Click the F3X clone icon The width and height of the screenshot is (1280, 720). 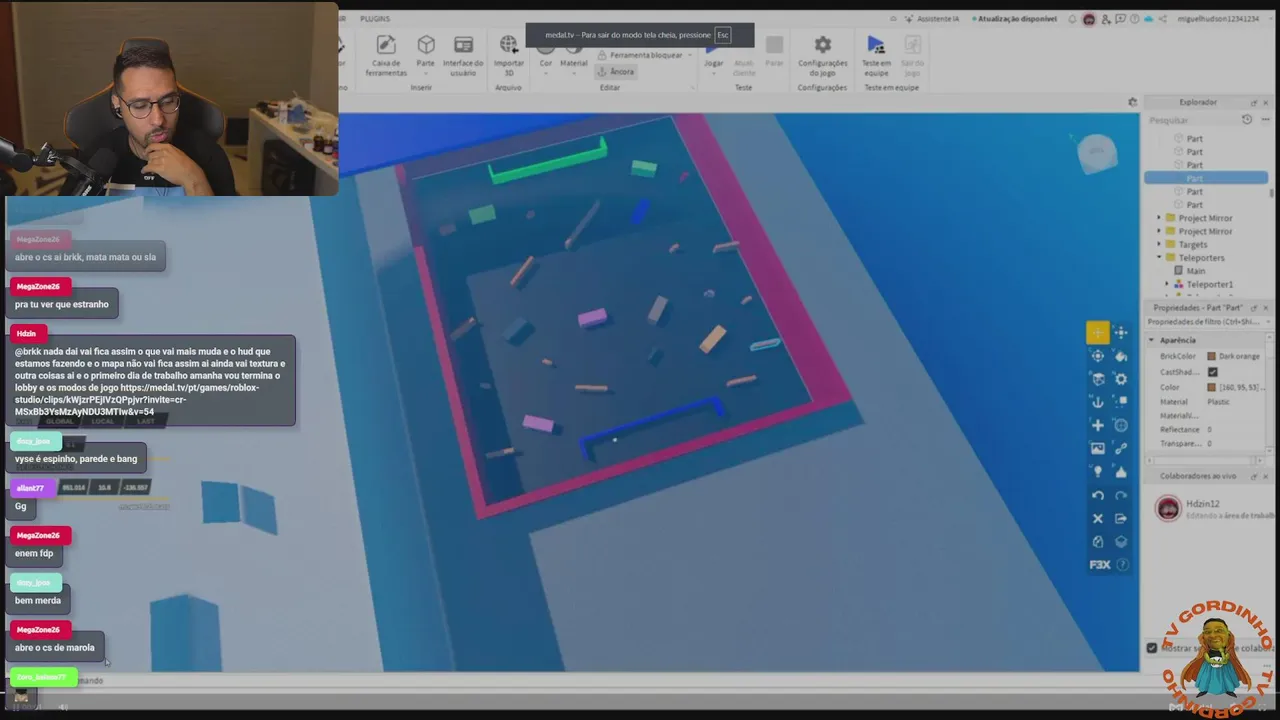(1098, 541)
